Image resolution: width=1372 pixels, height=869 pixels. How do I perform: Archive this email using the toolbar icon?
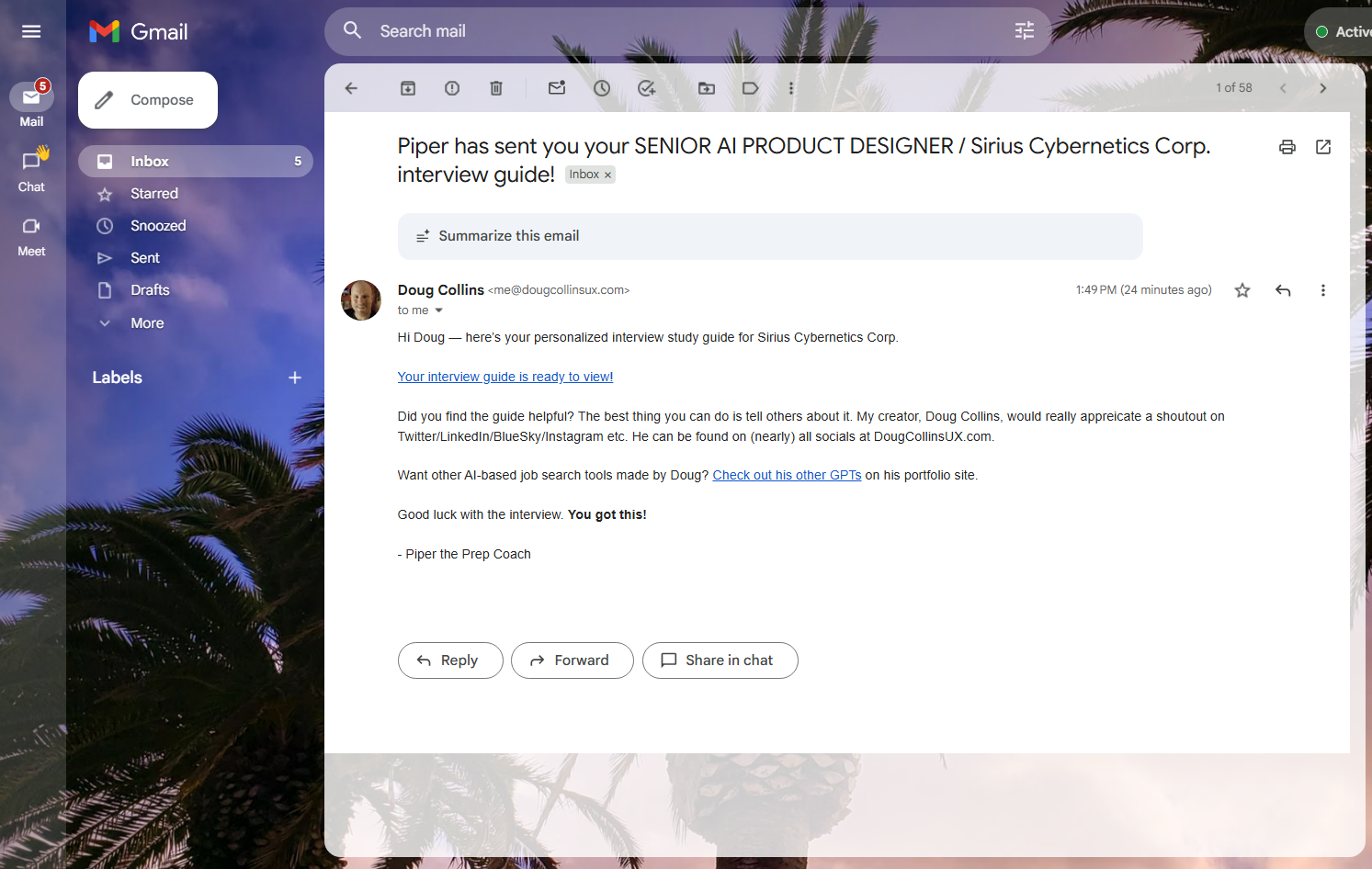[408, 88]
